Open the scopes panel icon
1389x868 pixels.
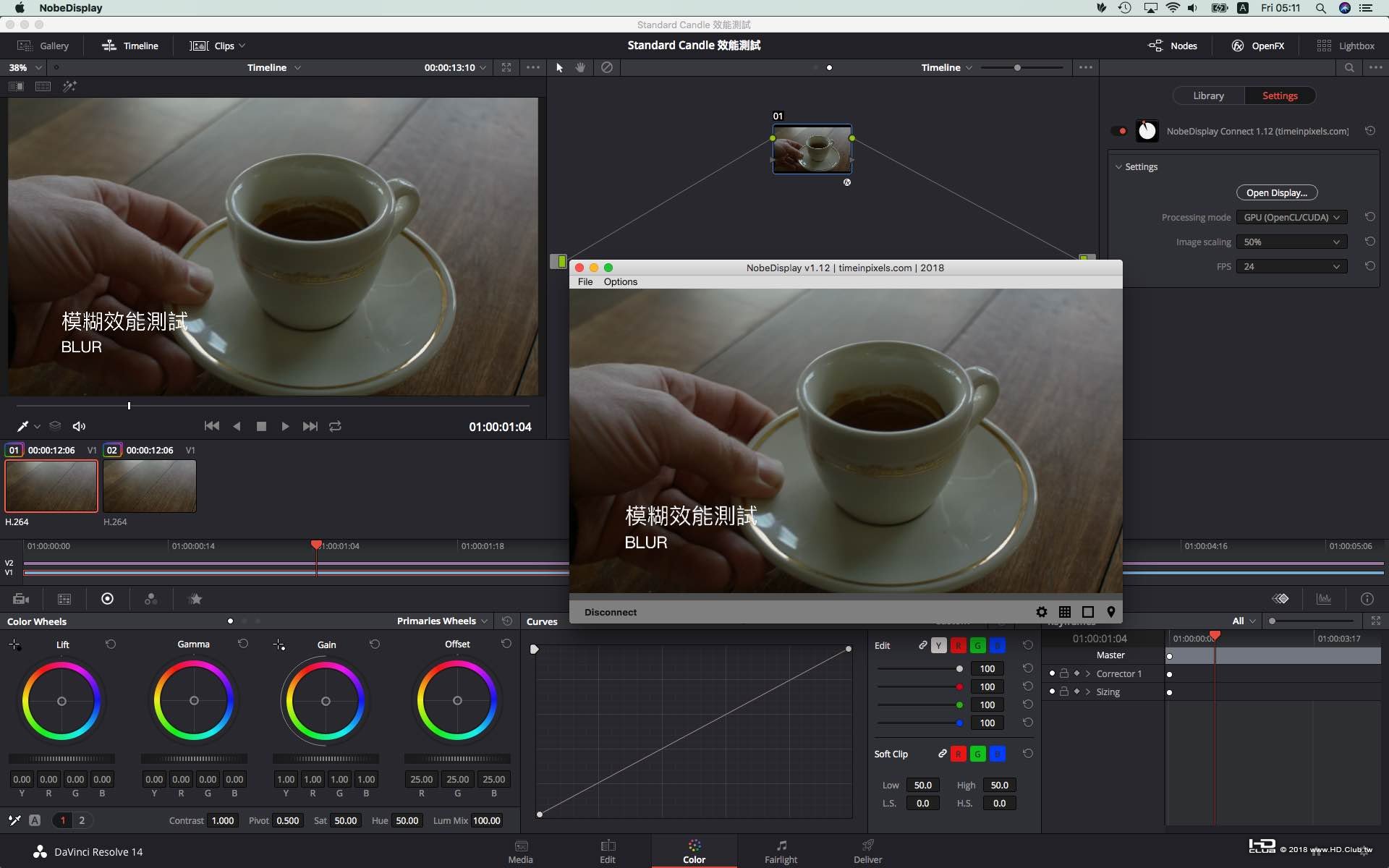coord(1323,599)
